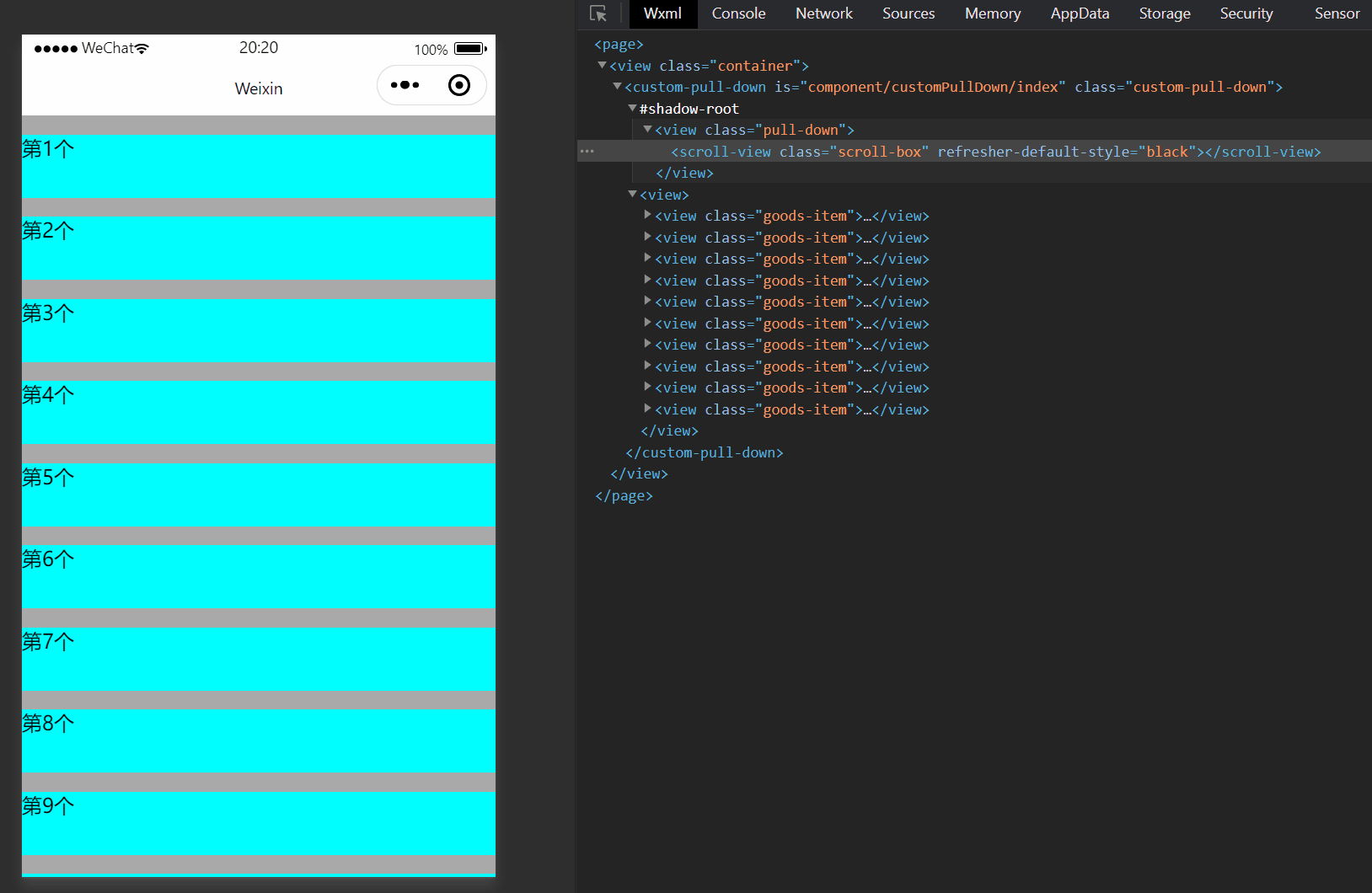
Task: Click the component/customPullDown/index attribute value
Action: pyautogui.click(x=933, y=87)
